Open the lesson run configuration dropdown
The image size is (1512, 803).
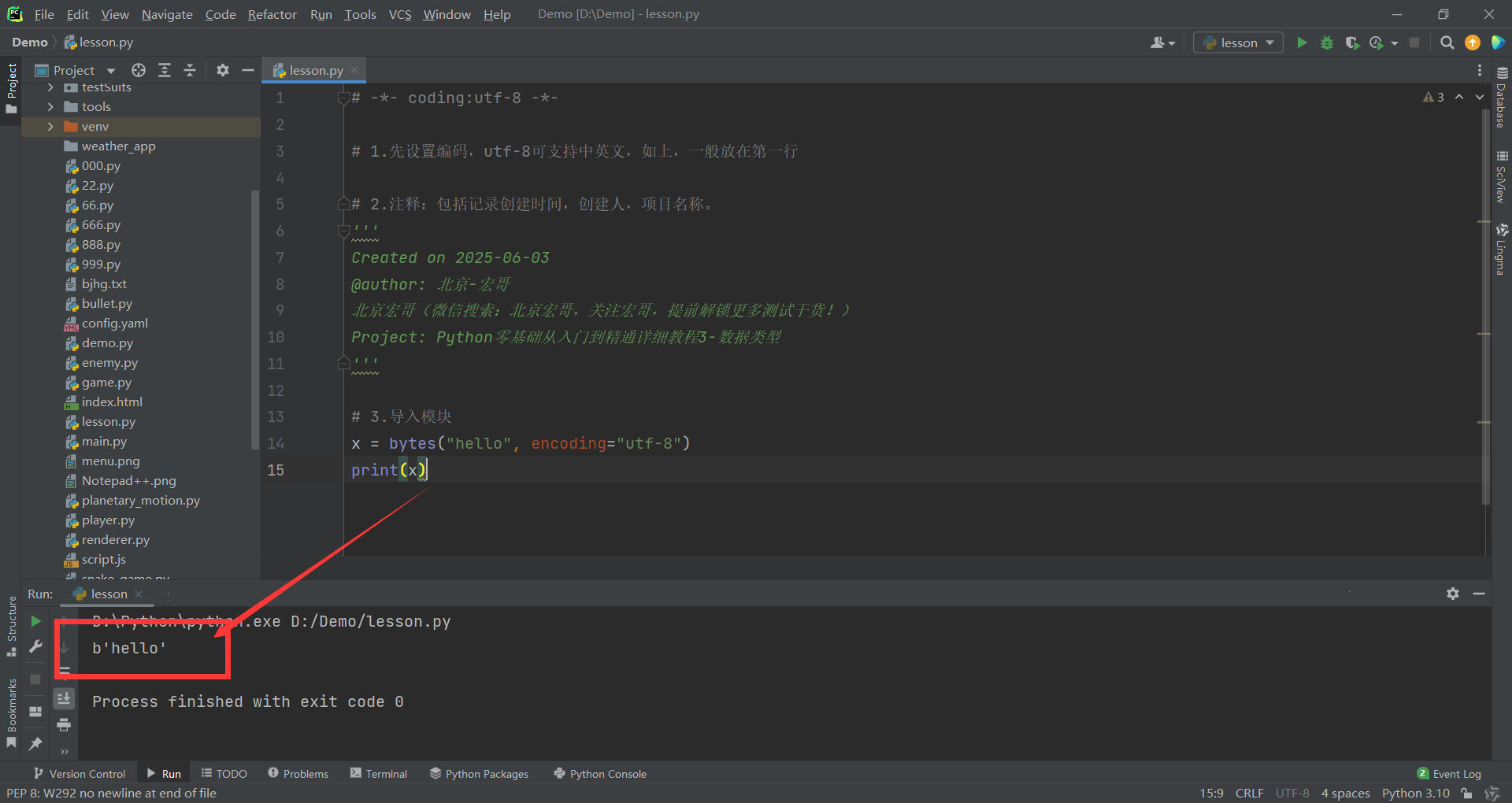click(1238, 43)
